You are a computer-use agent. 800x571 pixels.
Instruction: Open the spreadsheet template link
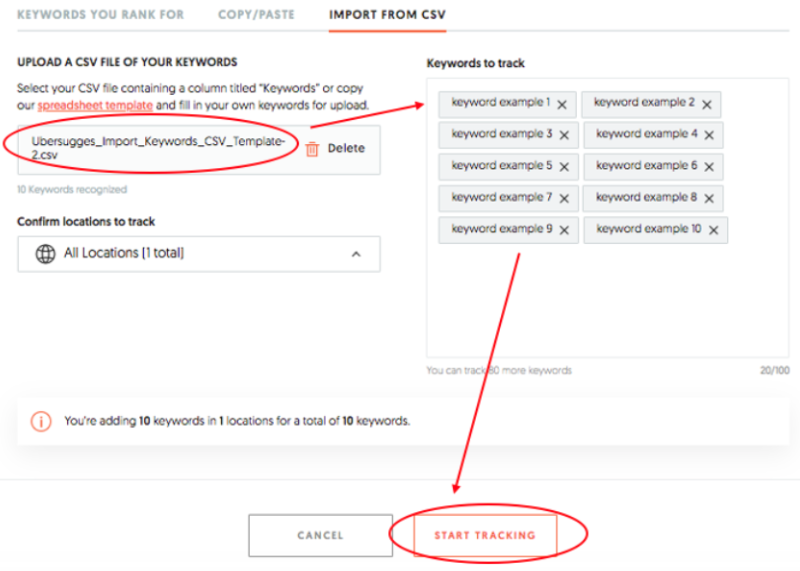tap(95, 105)
